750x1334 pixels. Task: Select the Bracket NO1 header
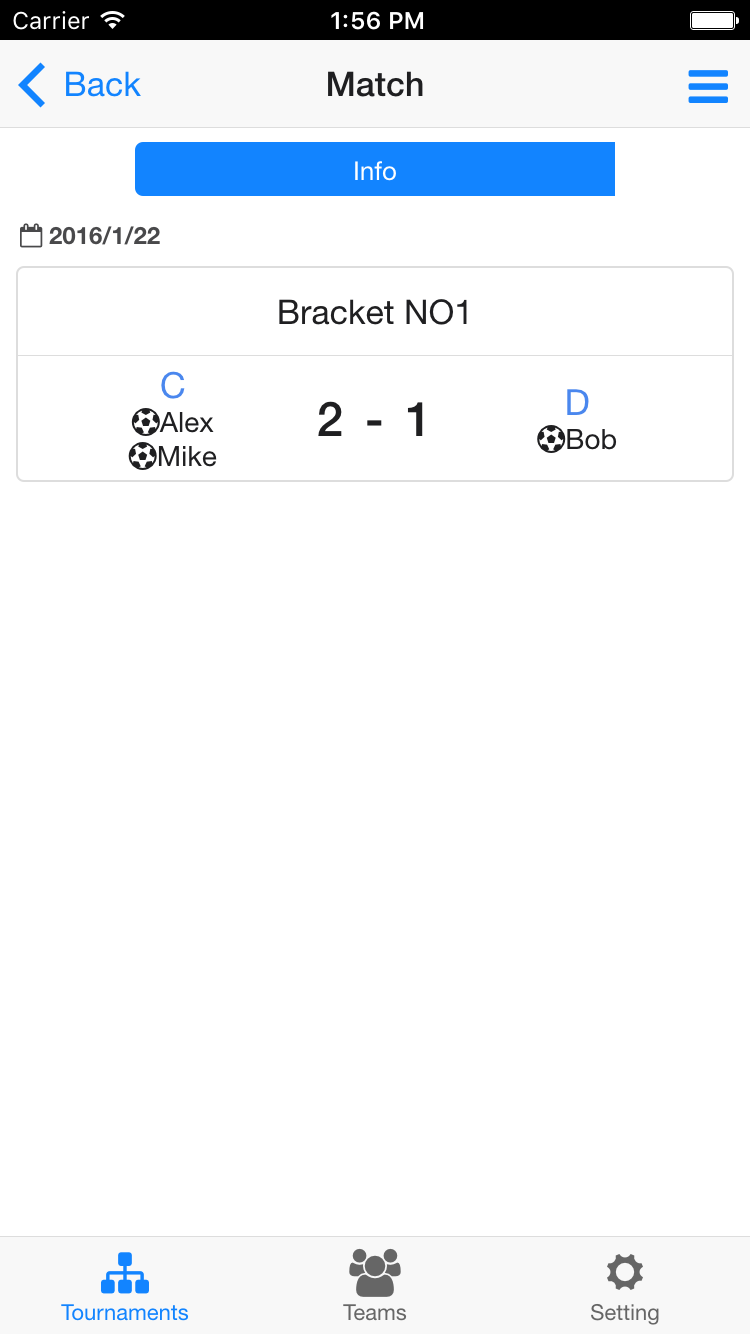click(x=375, y=313)
